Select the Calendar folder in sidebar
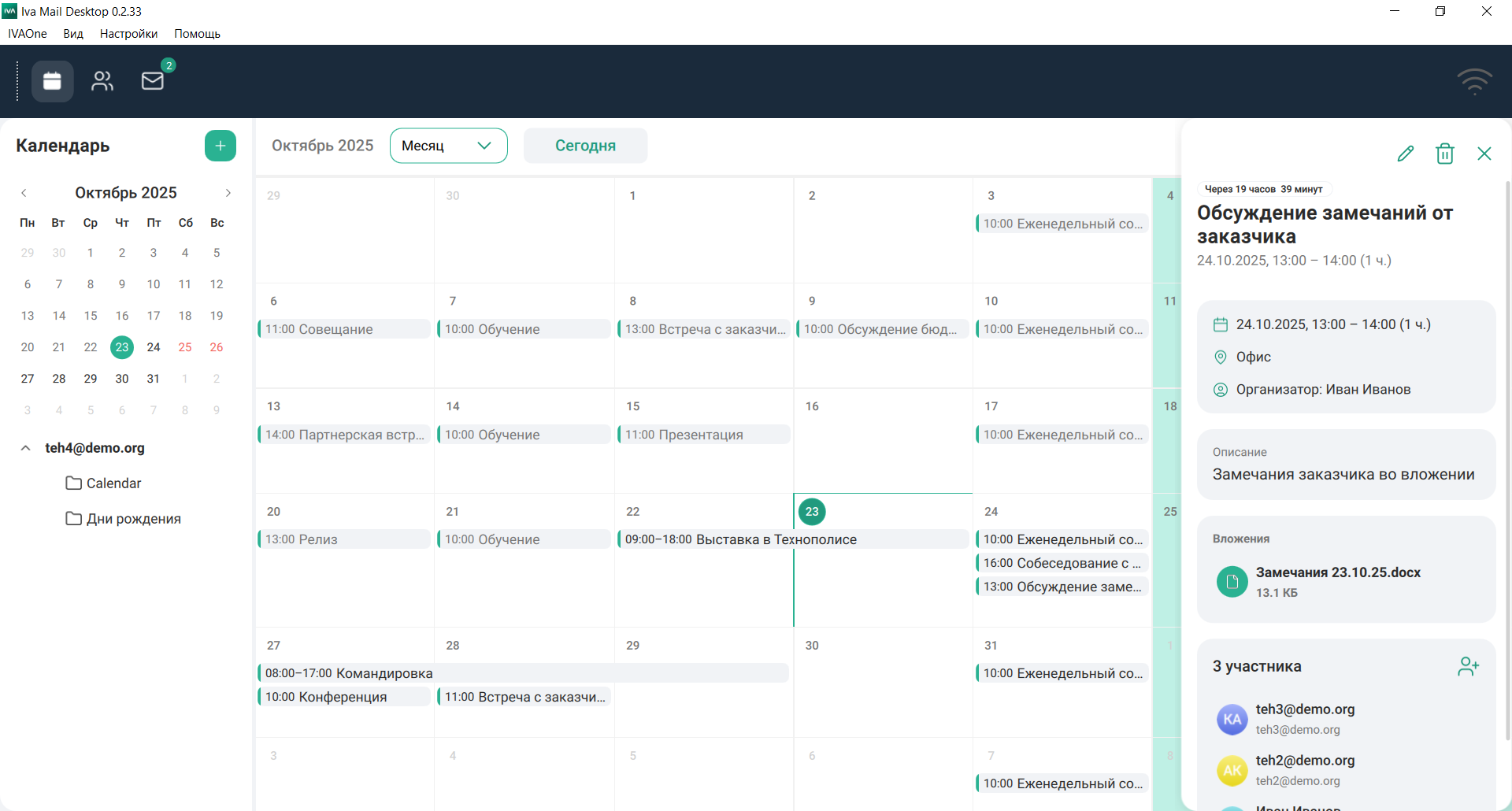This screenshot has height=811, width=1512. (x=113, y=483)
